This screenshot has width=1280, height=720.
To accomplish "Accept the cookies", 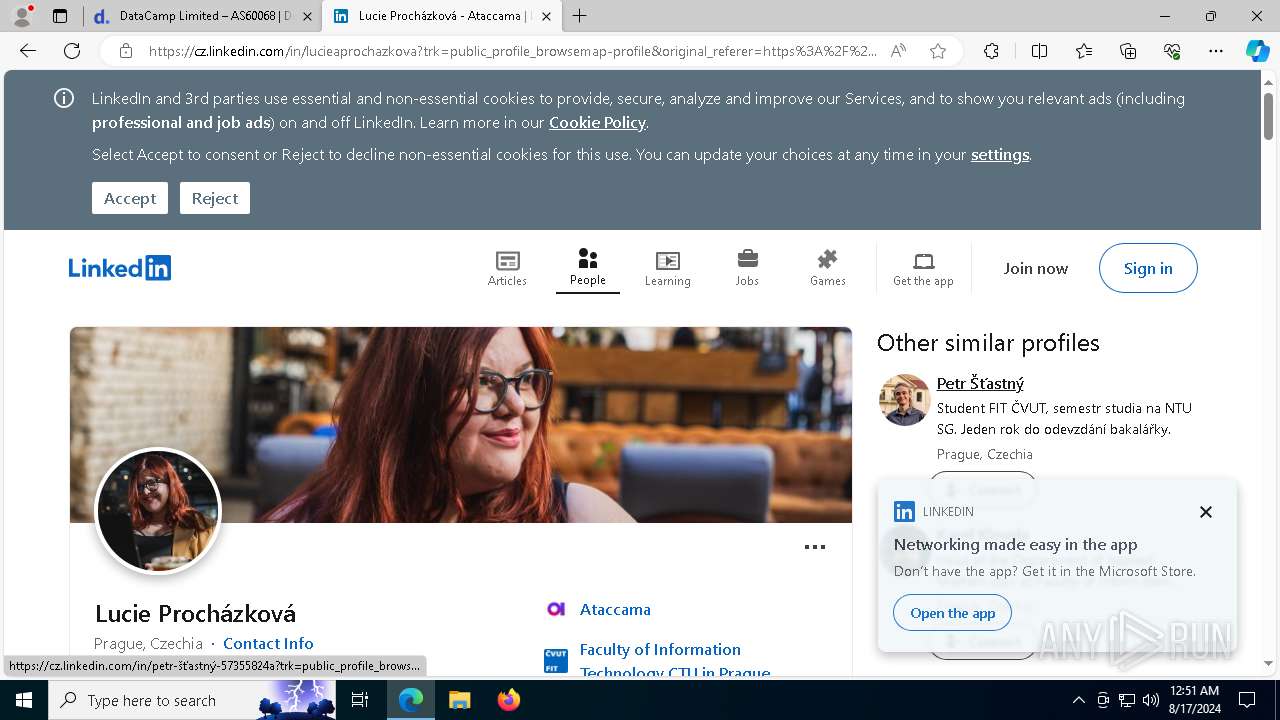I will coord(130,198).
